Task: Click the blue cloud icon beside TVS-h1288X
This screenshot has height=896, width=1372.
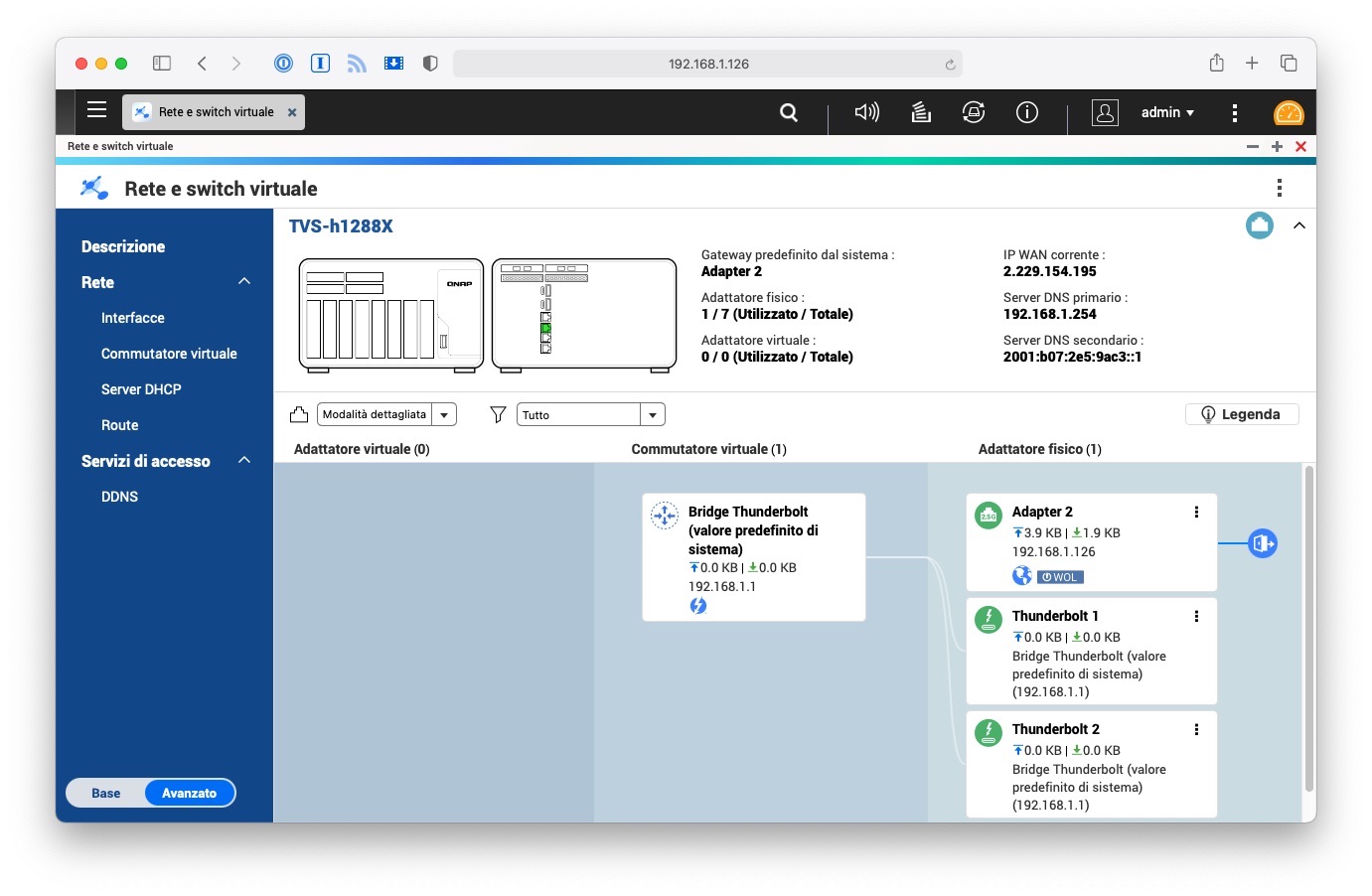Action: click(x=1259, y=225)
